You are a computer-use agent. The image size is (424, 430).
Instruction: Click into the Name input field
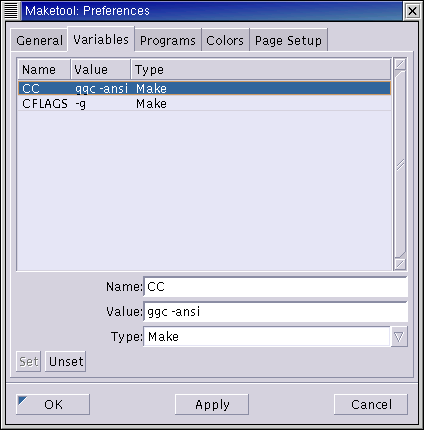point(276,287)
